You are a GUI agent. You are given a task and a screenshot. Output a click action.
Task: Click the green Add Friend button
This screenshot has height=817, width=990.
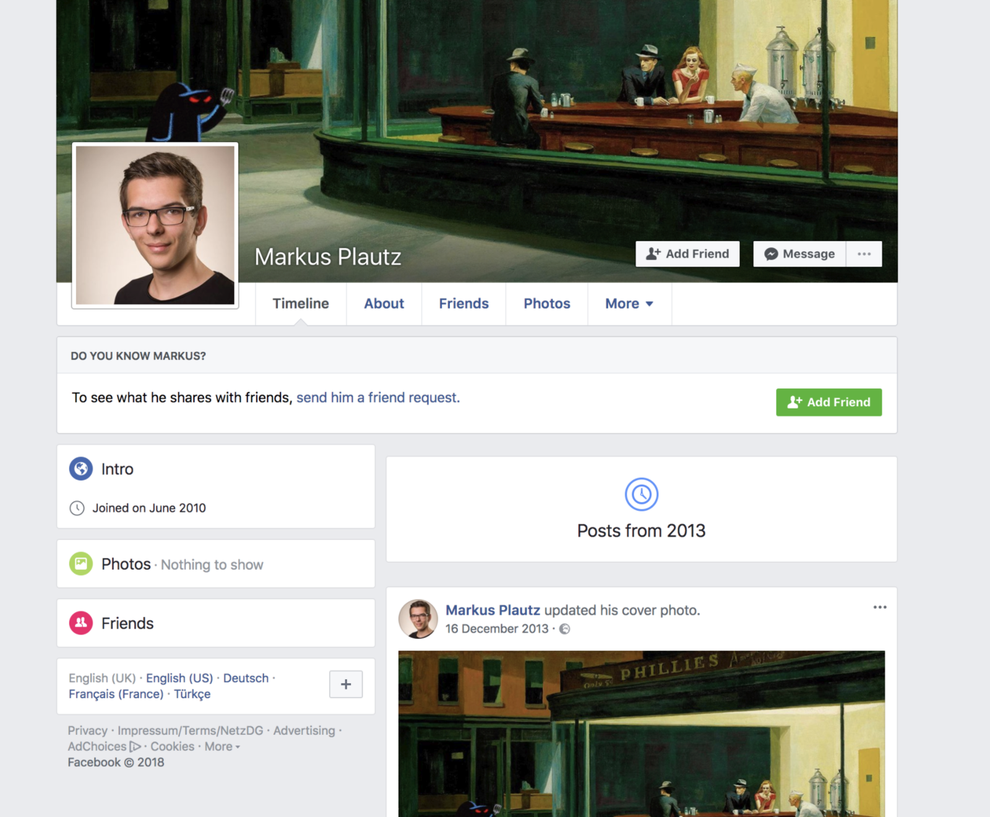[x=829, y=402]
